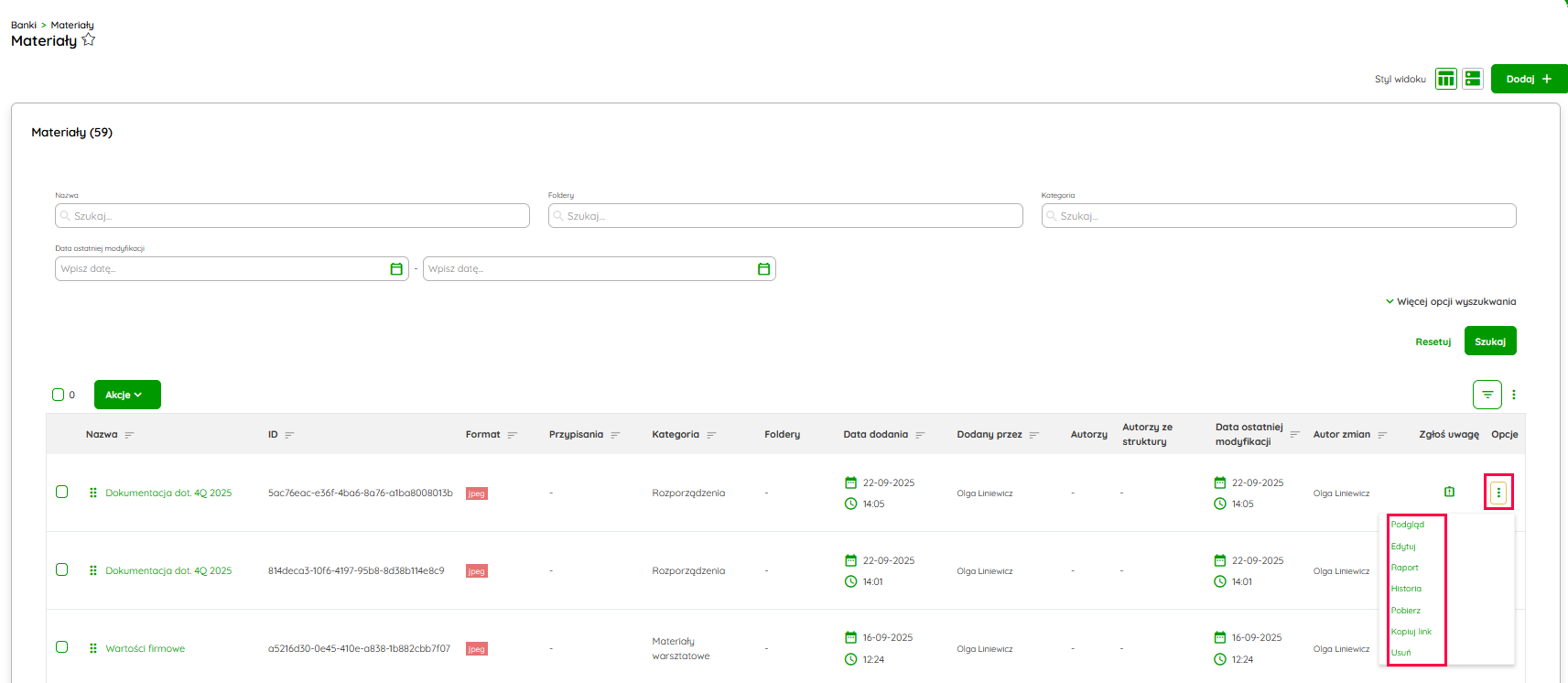
Task: Select first Dokumentacja dot. 4Q 2025 row checkbox
Action: 62,492
